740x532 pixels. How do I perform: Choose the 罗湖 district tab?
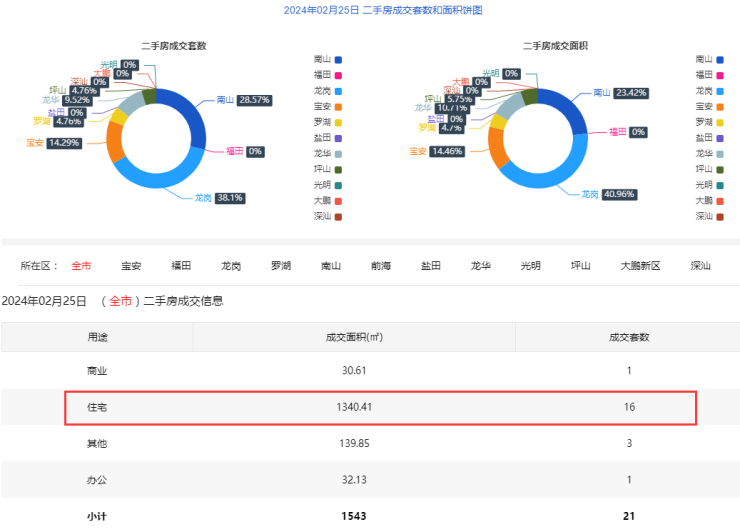click(281, 266)
